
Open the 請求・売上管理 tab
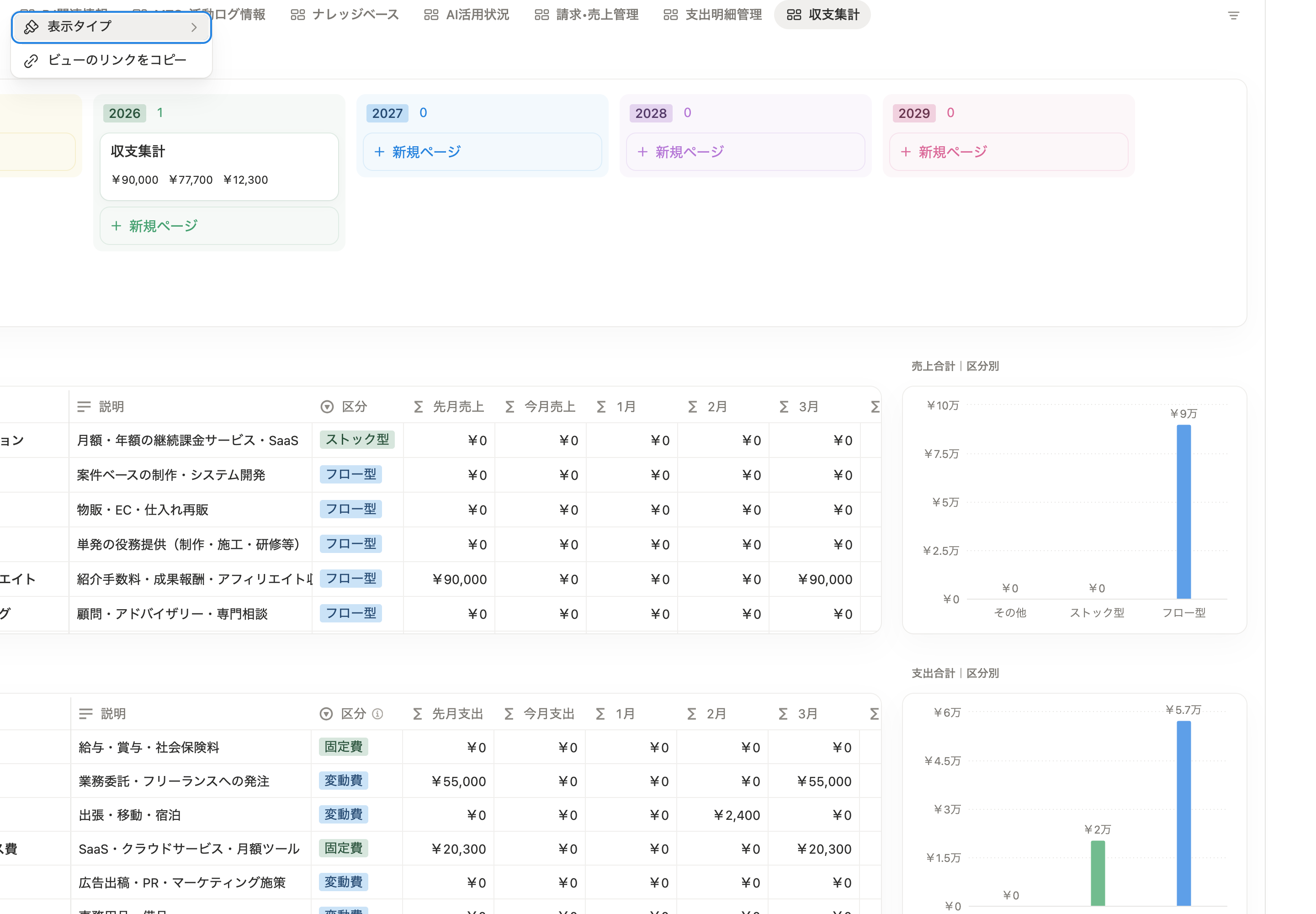[586, 14]
